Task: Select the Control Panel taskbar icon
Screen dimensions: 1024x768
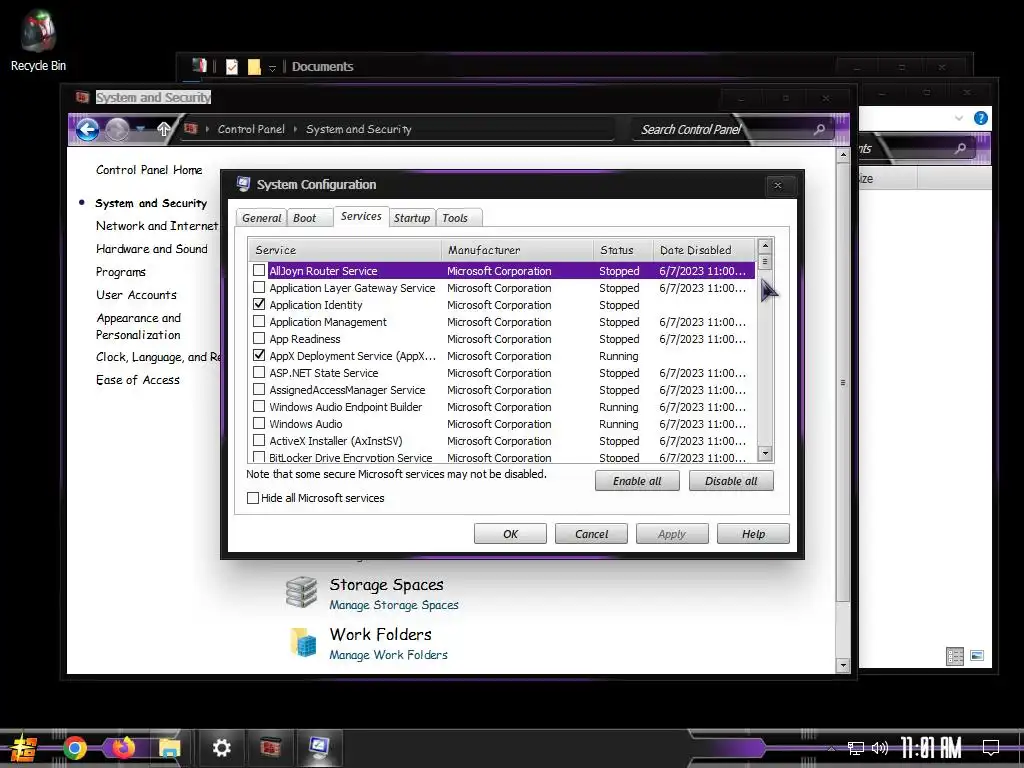Action: point(270,746)
